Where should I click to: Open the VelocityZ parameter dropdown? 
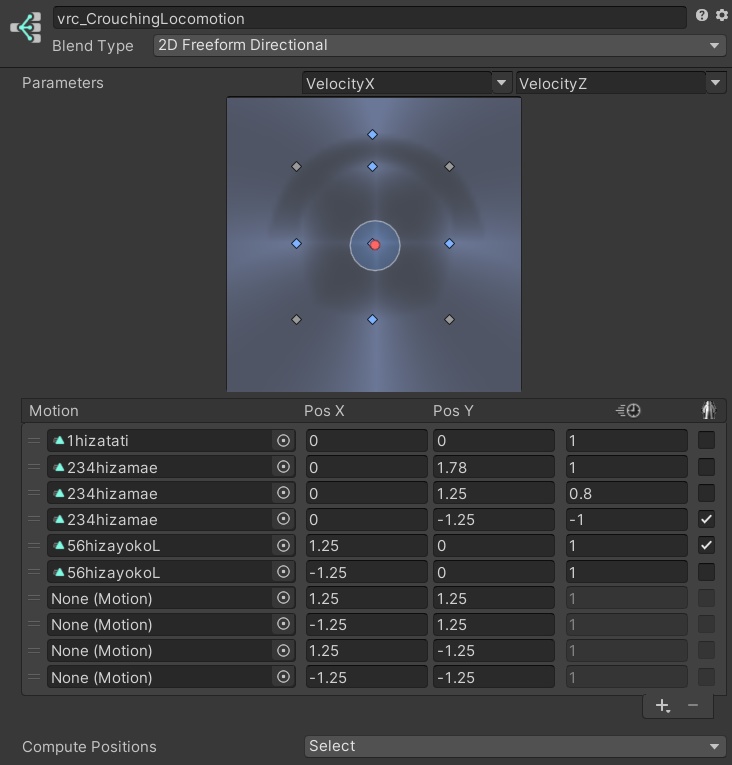[620, 84]
